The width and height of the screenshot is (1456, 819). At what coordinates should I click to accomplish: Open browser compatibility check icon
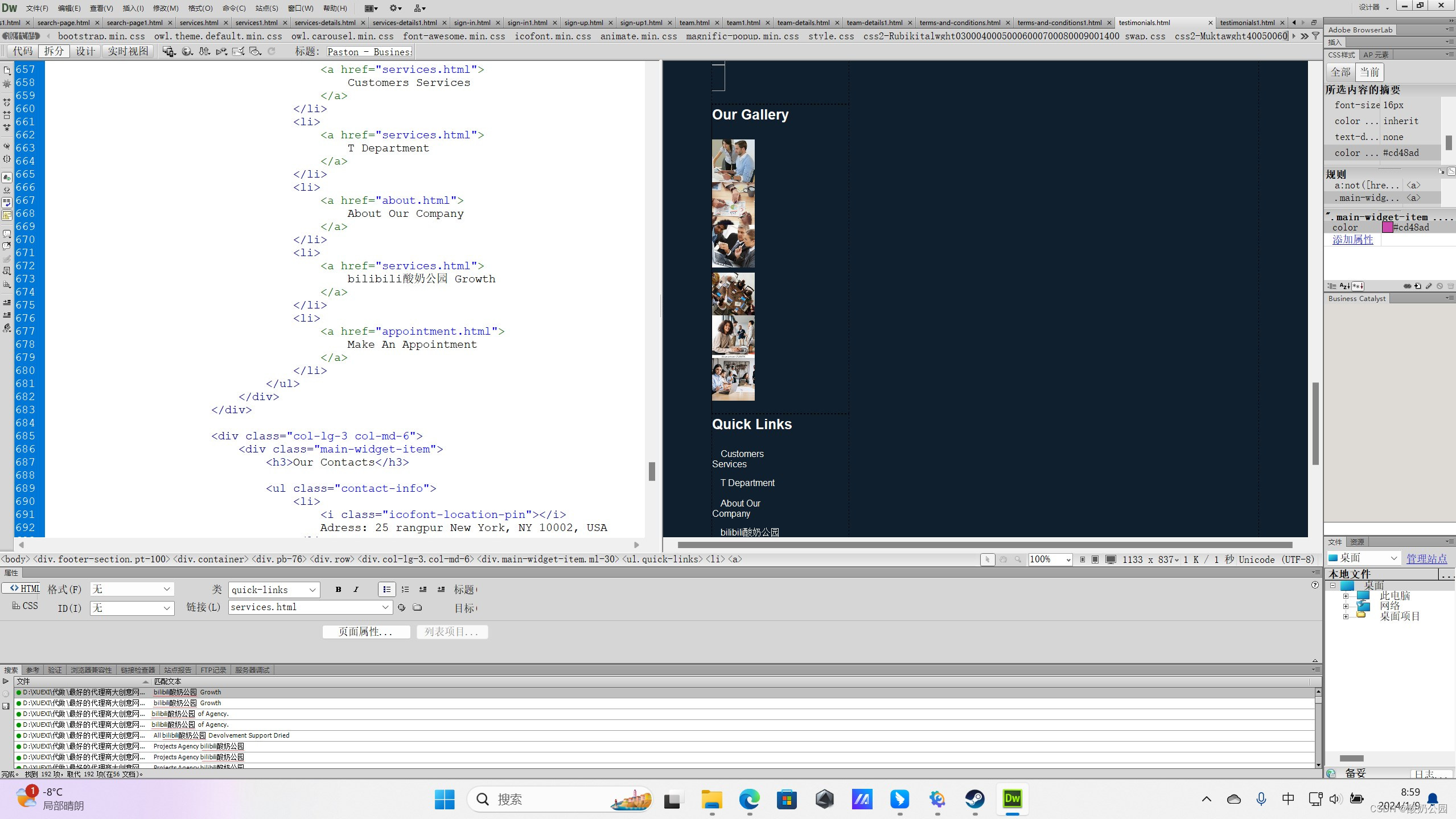pos(238,51)
